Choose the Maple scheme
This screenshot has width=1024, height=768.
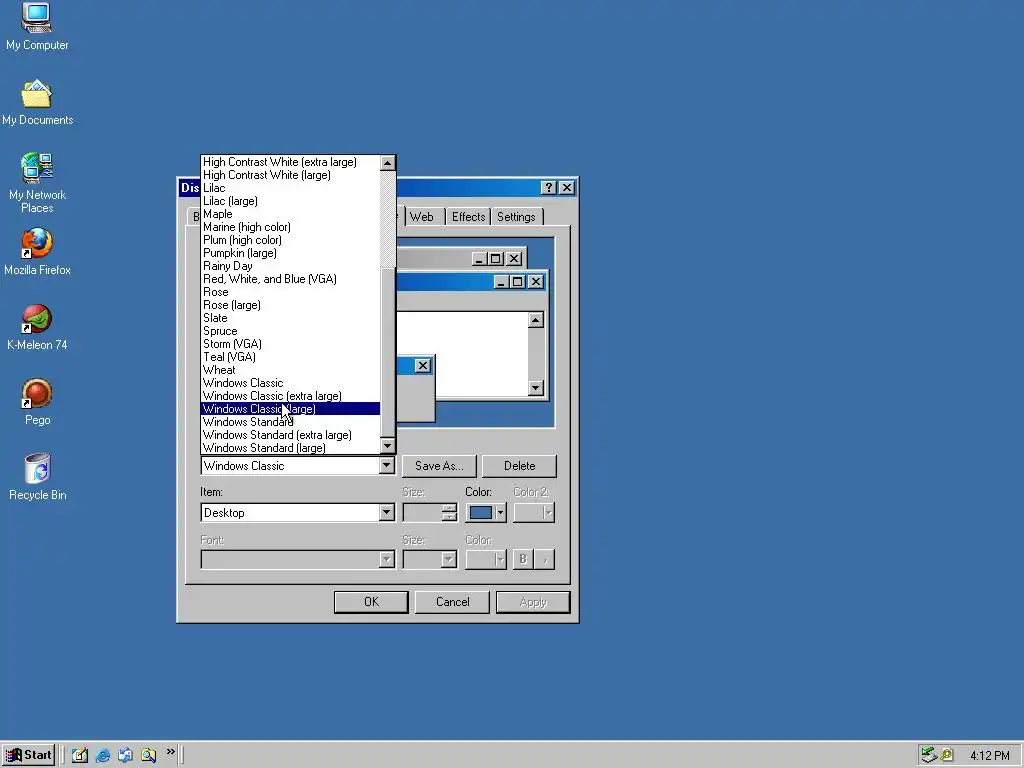[290, 214]
